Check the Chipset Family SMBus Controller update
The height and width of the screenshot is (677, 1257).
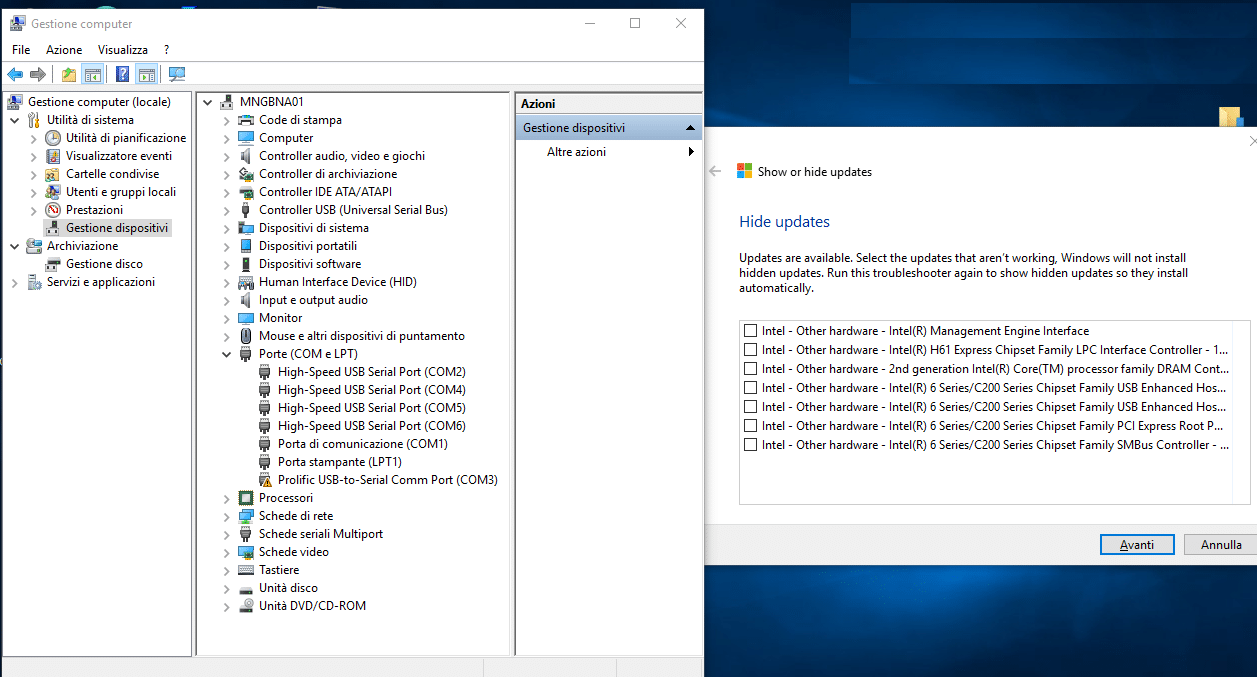750,445
